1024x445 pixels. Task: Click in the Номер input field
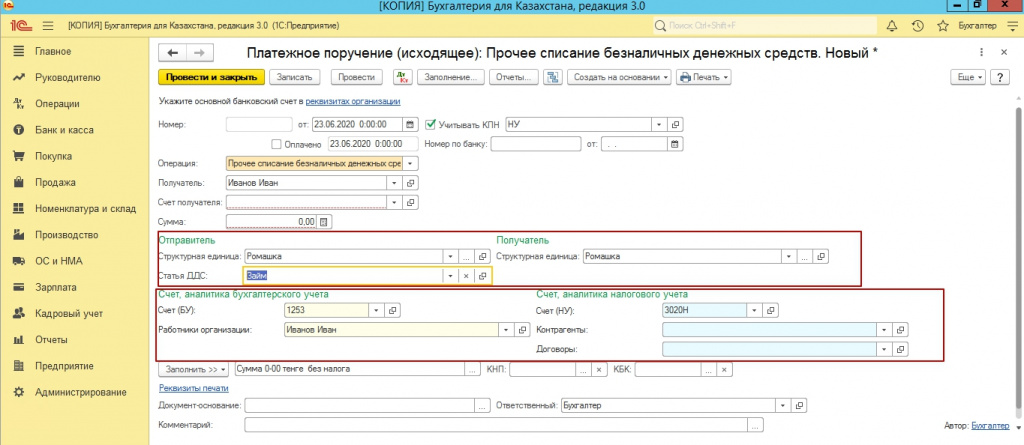(x=259, y=124)
